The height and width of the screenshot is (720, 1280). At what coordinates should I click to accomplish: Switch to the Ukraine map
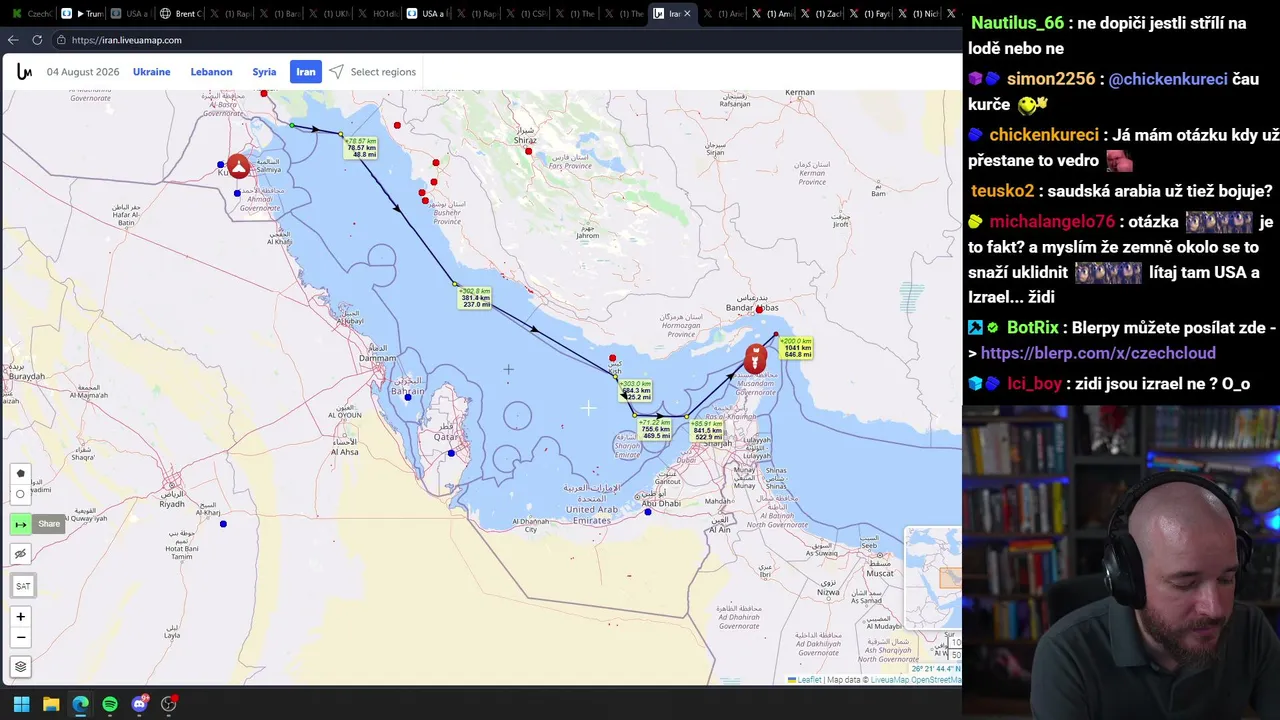(x=152, y=72)
